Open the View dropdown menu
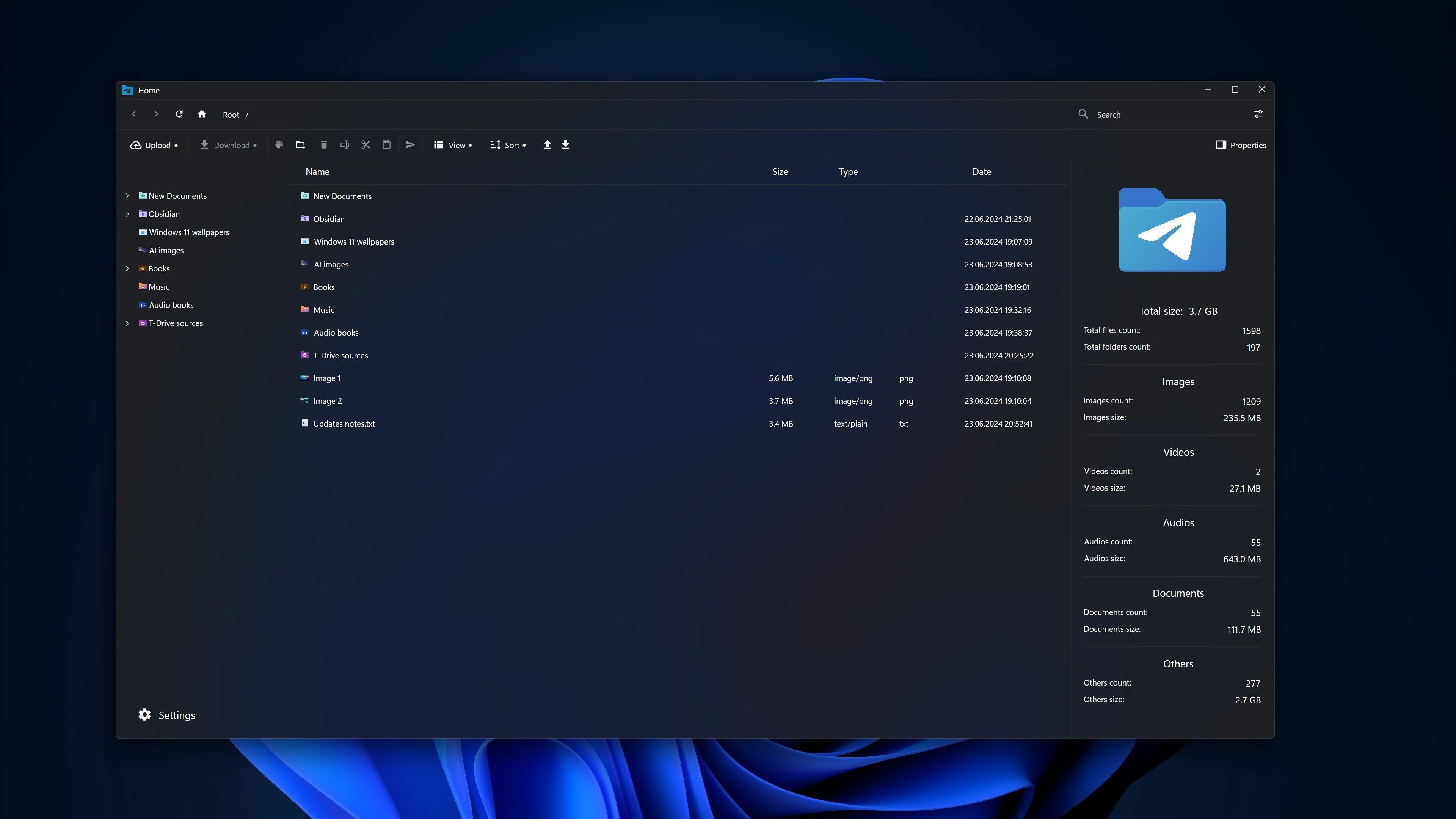 click(x=453, y=145)
